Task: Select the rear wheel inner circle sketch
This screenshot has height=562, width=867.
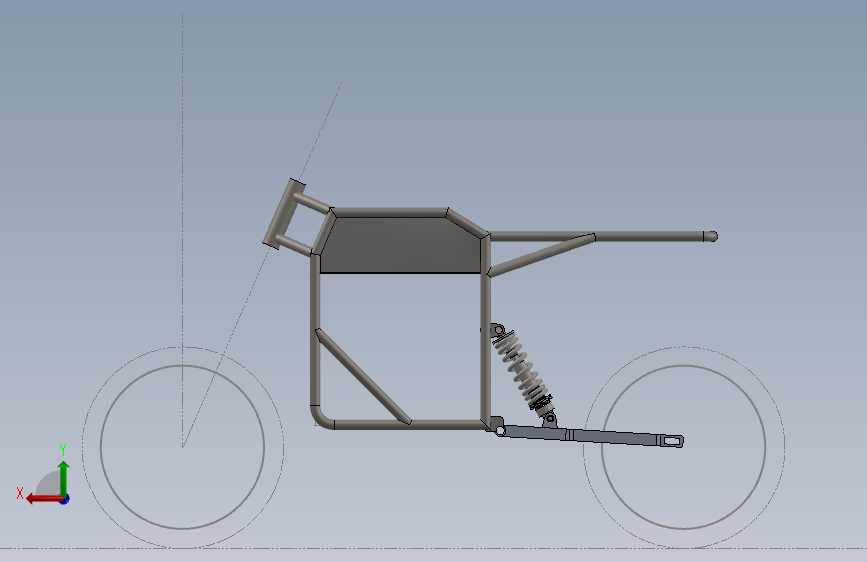Action: tap(683, 447)
